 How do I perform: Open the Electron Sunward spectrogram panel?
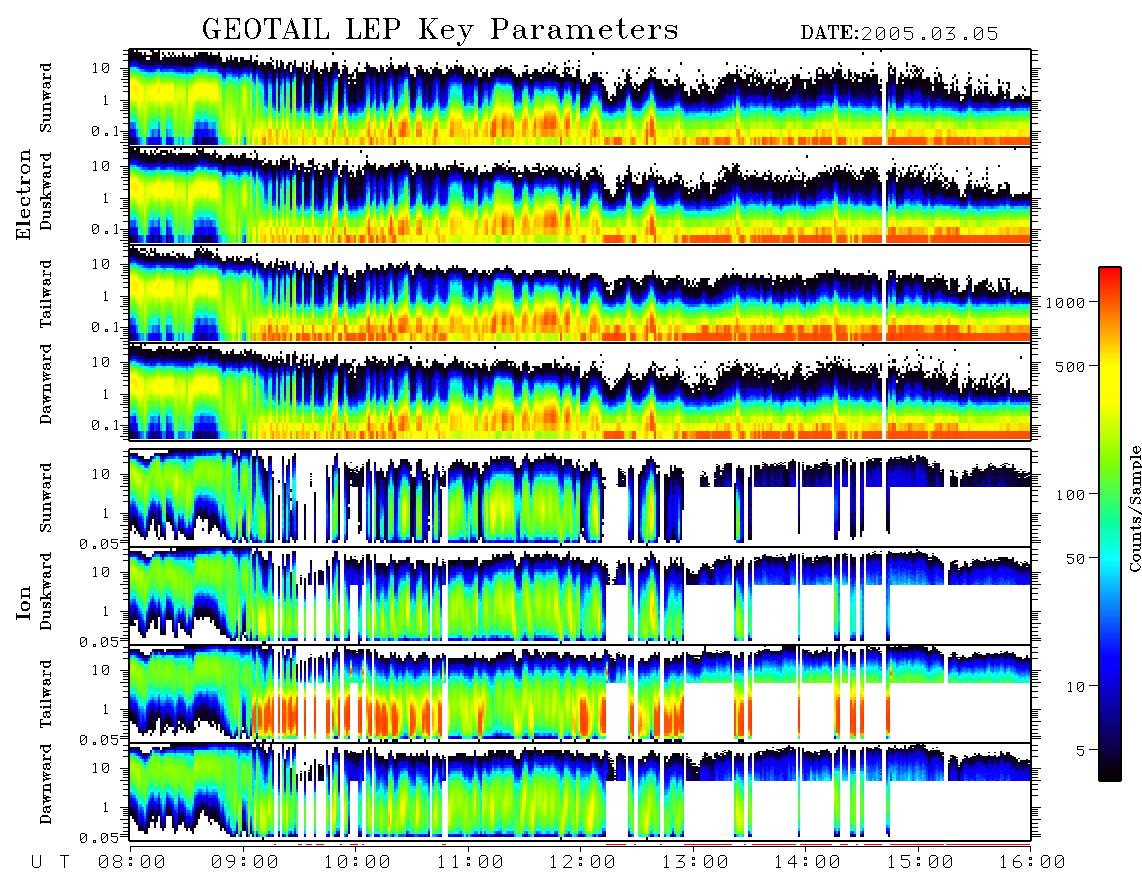(x=580, y=97)
